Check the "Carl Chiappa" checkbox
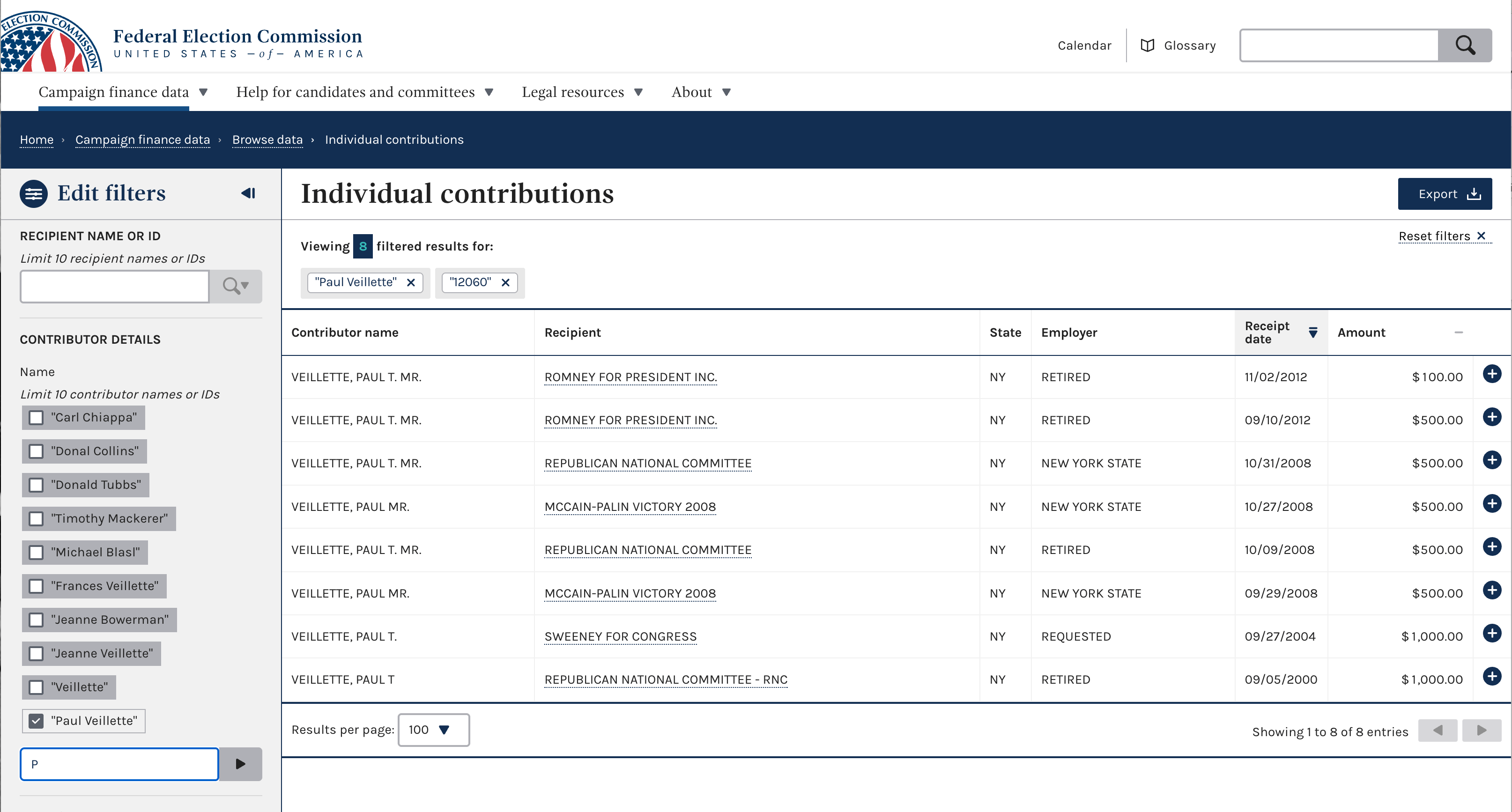1512x812 pixels. click(x=37, y=418)
